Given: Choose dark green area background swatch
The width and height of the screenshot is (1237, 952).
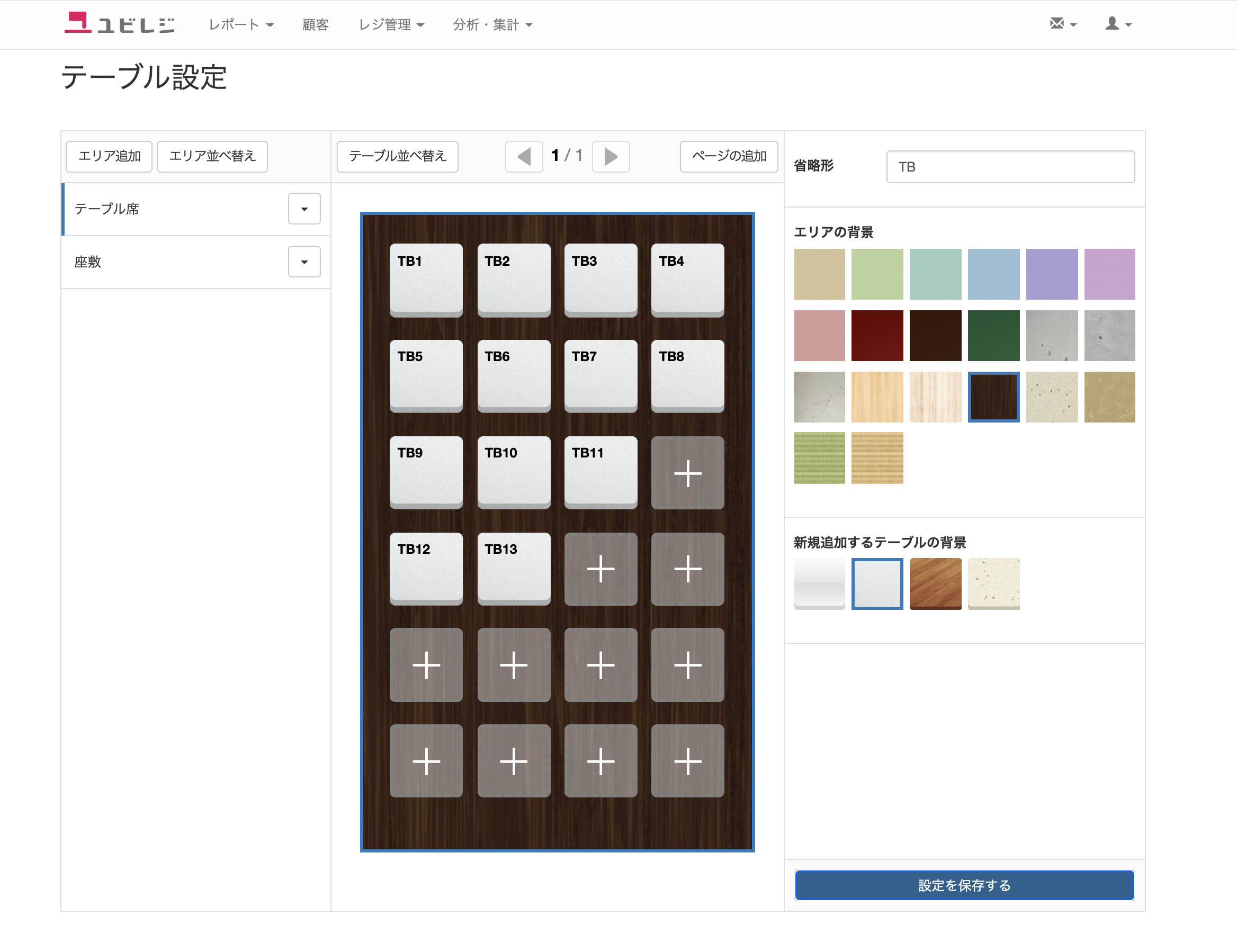Looking at the screenshot, I should tap(993, 335).
